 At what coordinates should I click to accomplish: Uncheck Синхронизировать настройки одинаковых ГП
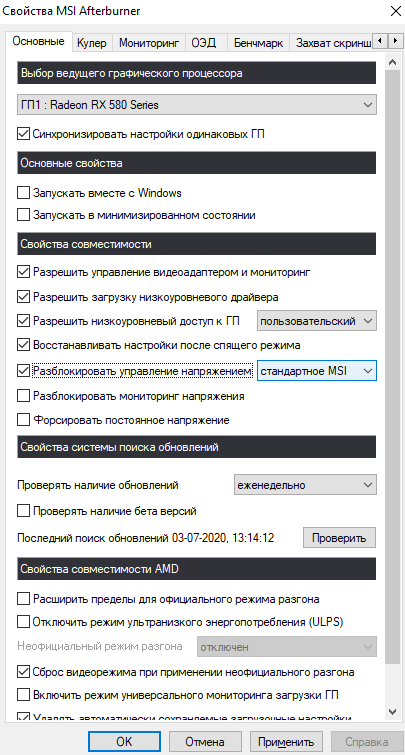23,134
